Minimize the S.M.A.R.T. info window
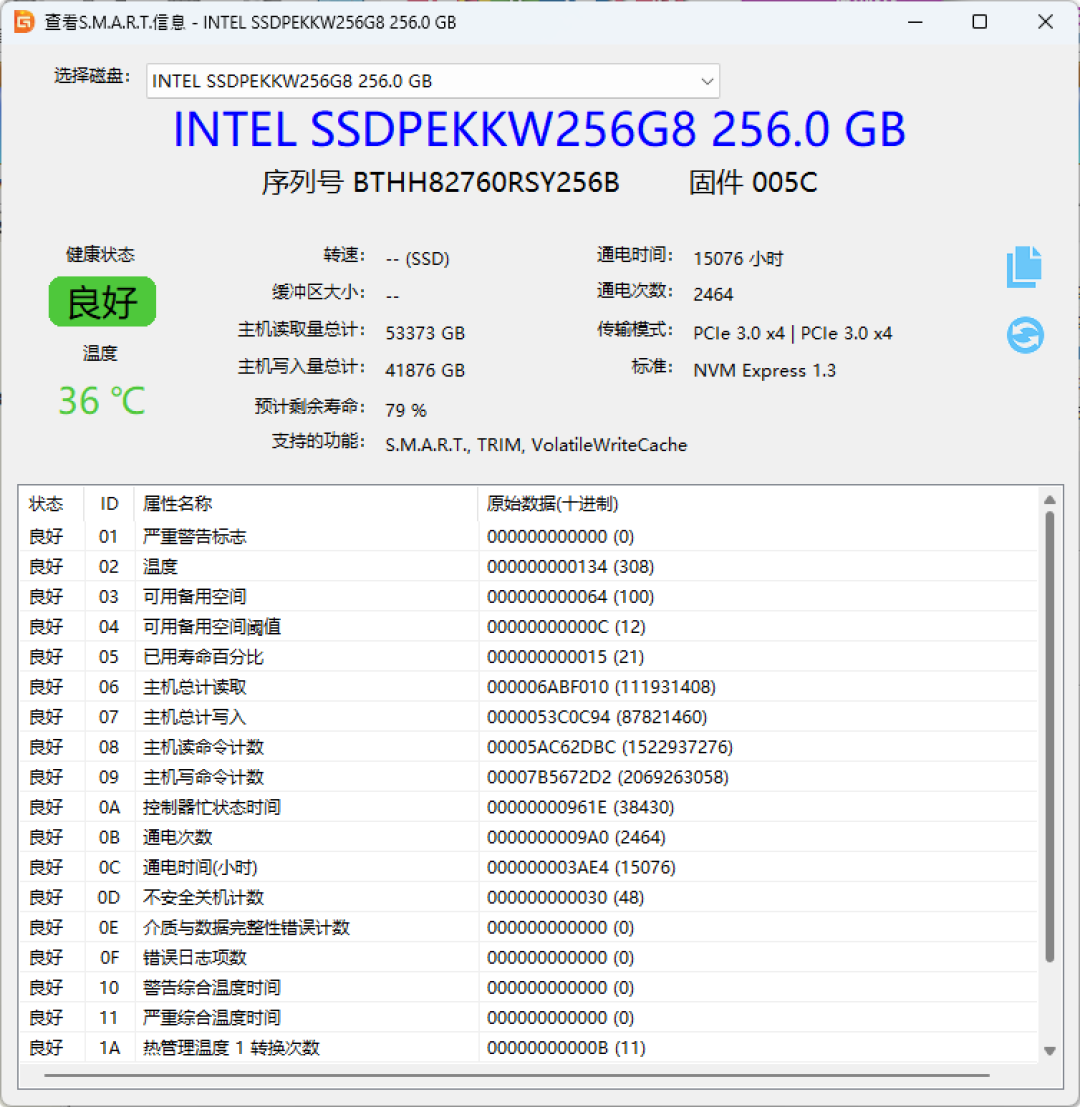 pyautogui.click(x=915, y=22)
